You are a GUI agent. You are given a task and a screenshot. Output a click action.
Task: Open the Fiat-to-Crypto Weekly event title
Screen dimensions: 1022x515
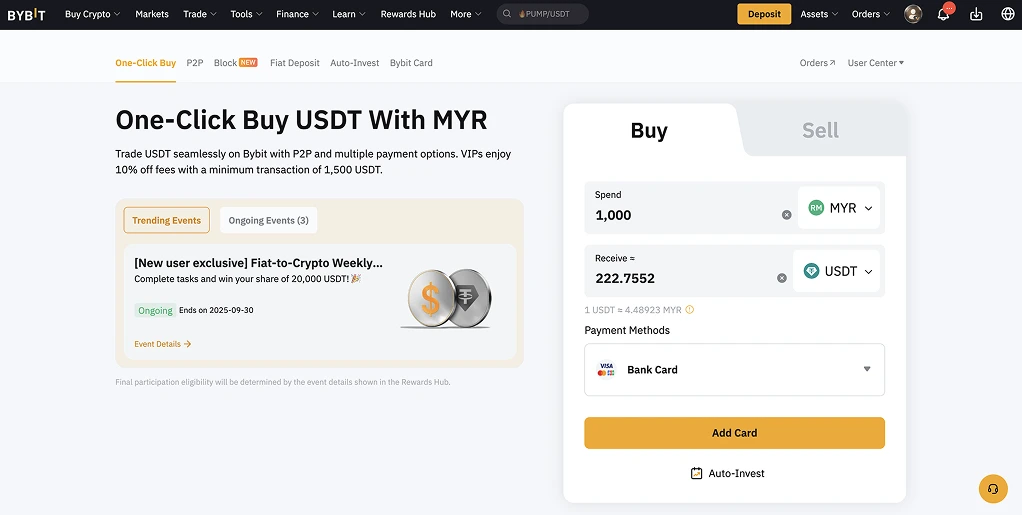coord(258,263)
